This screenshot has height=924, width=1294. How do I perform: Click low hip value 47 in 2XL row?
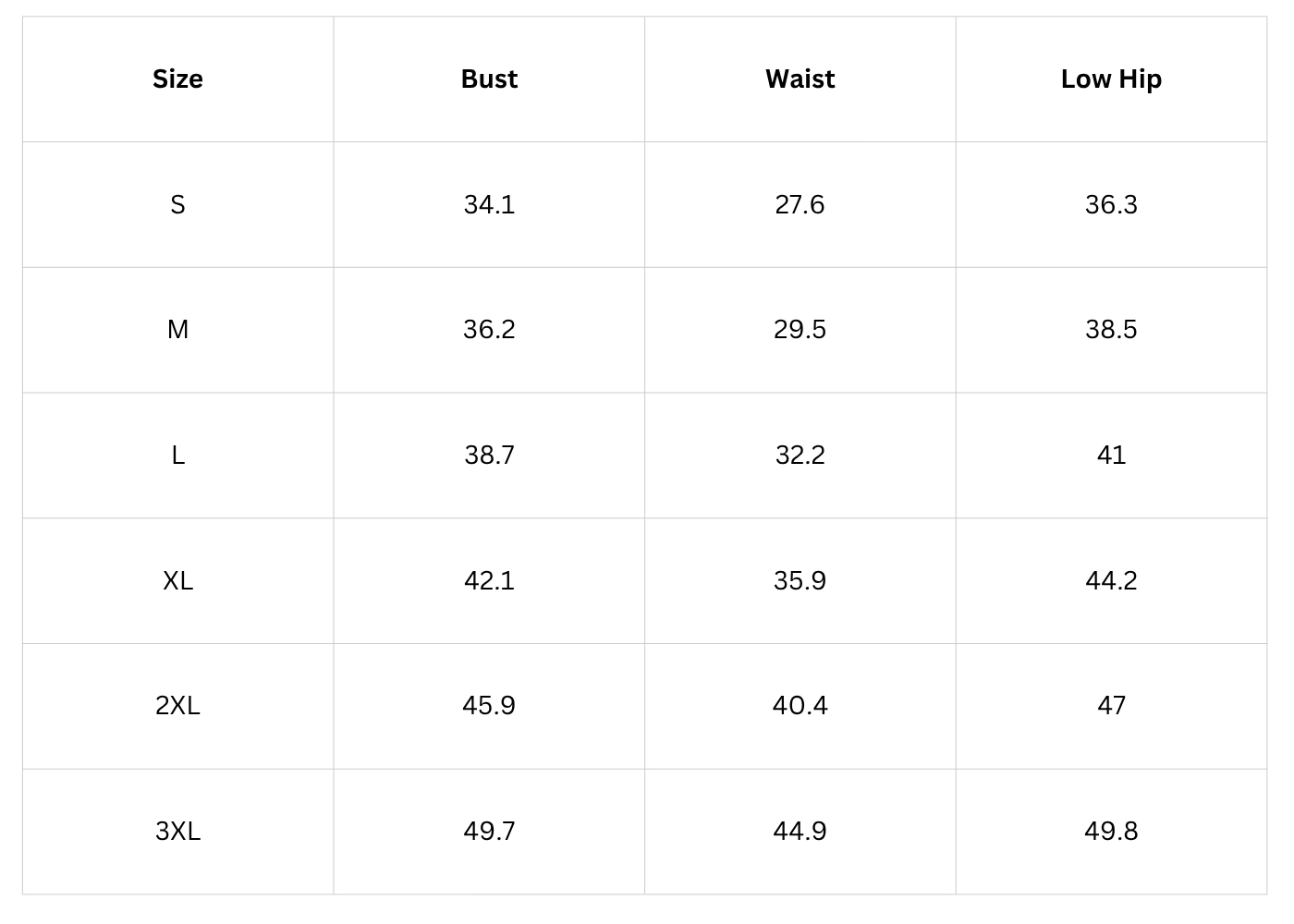coord(1111,706)
